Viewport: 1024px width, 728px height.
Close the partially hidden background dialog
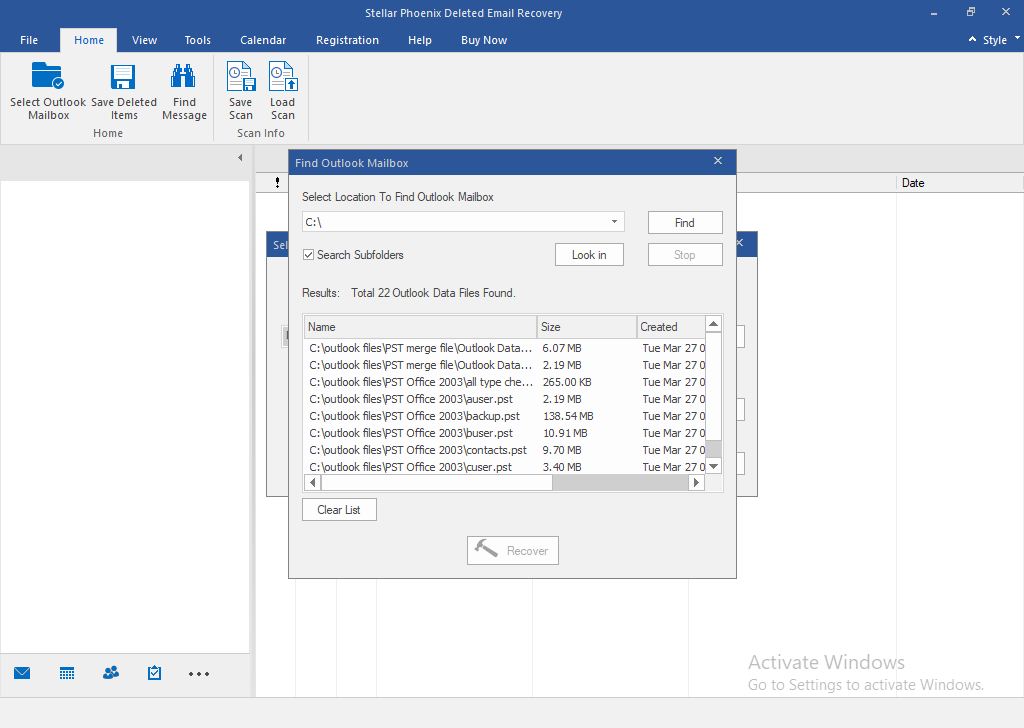pyautogui.click(x=740, y=243)
